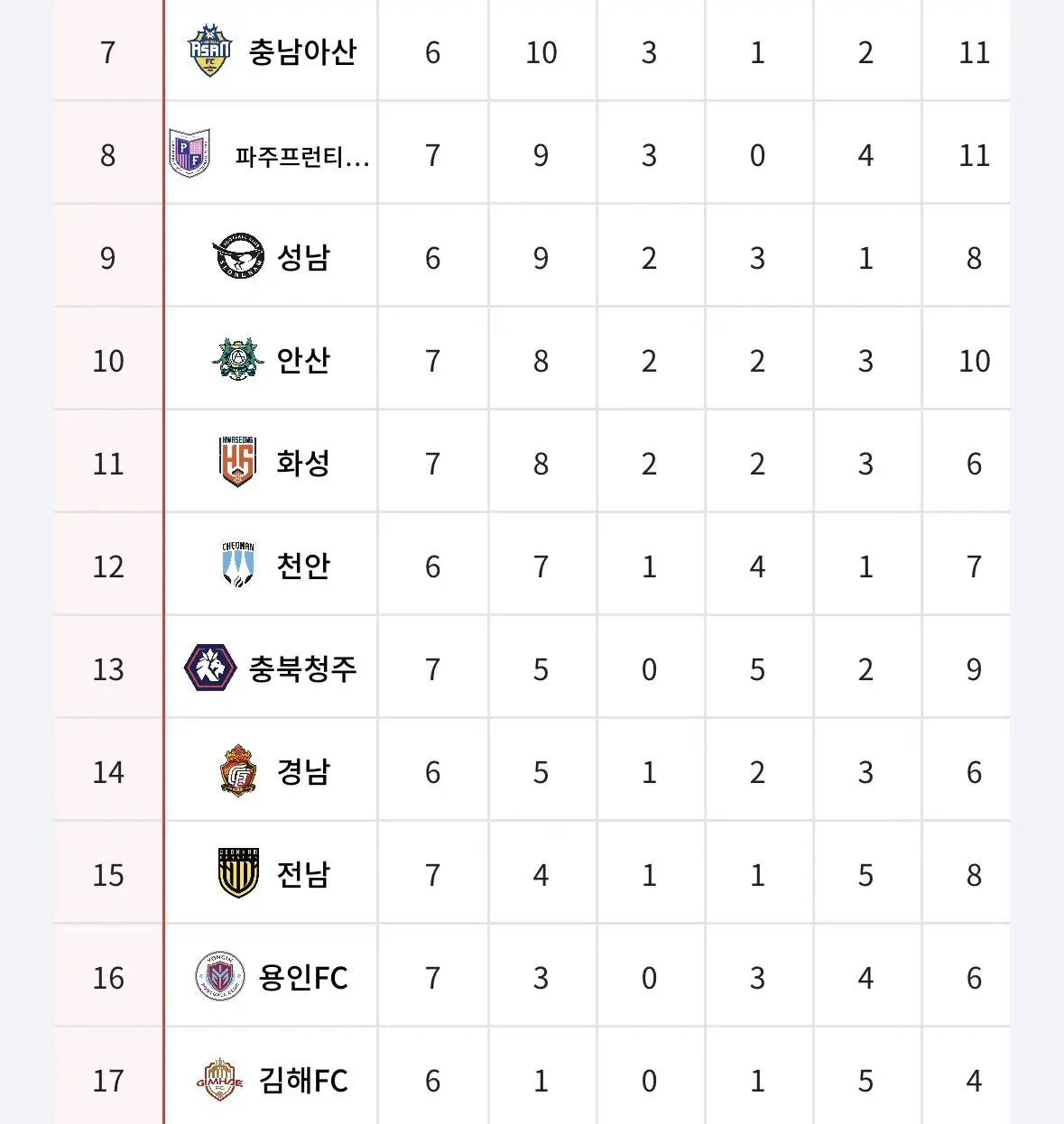Tap the 안산 green crest icon
This screenshot has width=1064, height=1124.
(238, 360)
